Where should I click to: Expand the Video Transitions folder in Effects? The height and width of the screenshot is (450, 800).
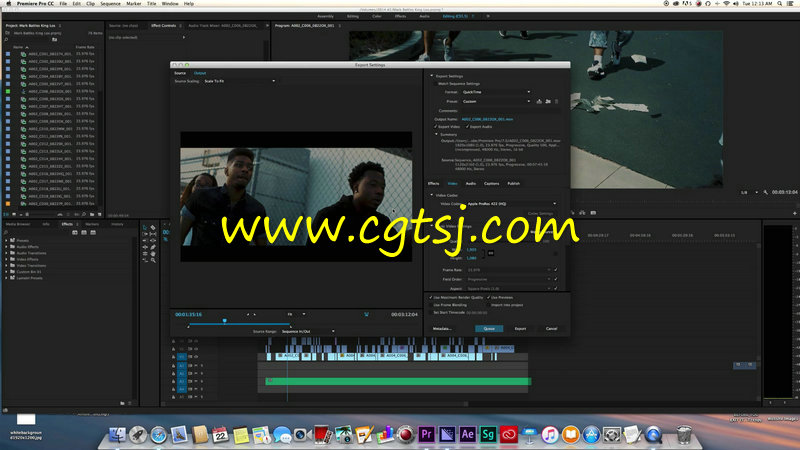pos(7,266)
